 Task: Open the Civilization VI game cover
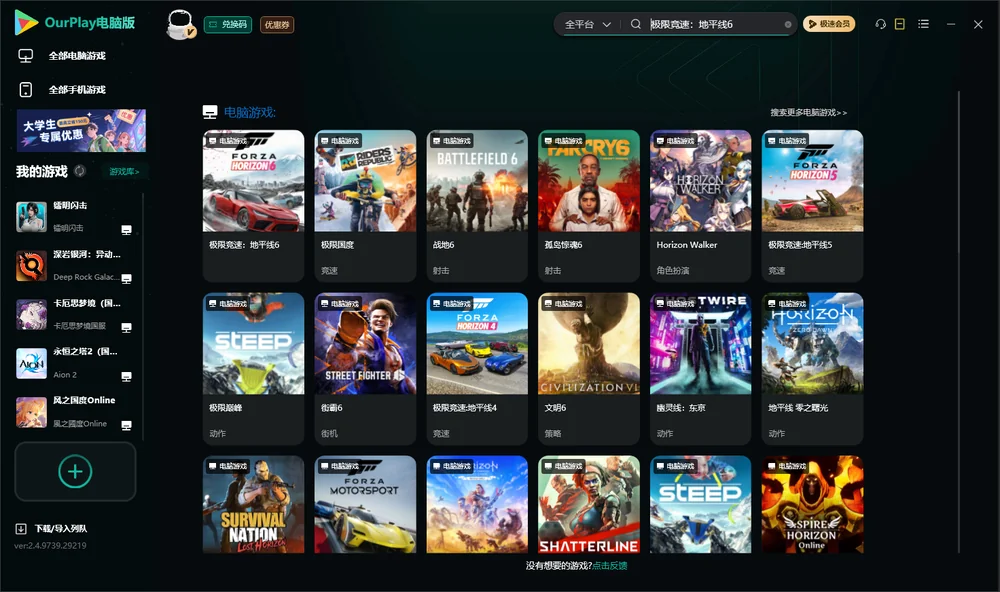(x=589, y=344)
